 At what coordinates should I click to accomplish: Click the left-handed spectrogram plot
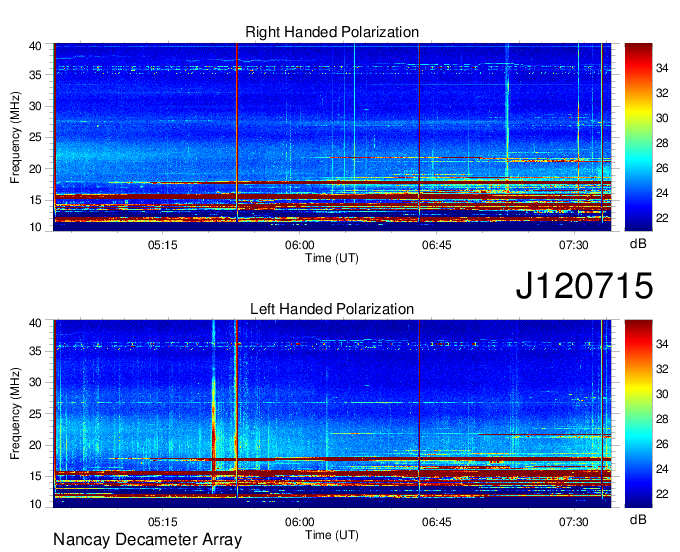click(x=332, y=414)
